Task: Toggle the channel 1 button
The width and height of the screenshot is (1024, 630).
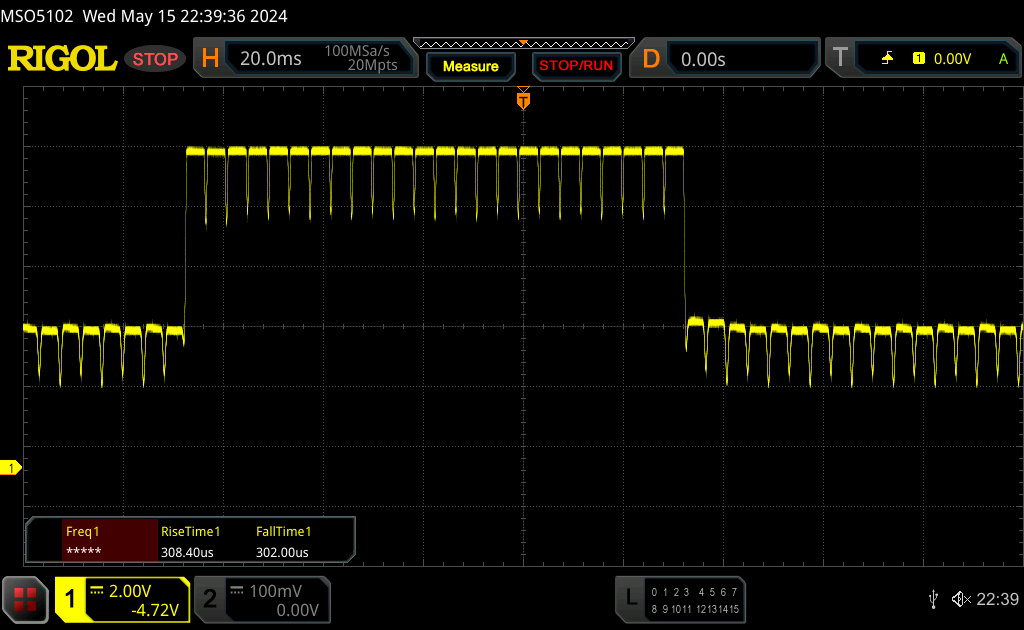Action: (x=70, y=599)
